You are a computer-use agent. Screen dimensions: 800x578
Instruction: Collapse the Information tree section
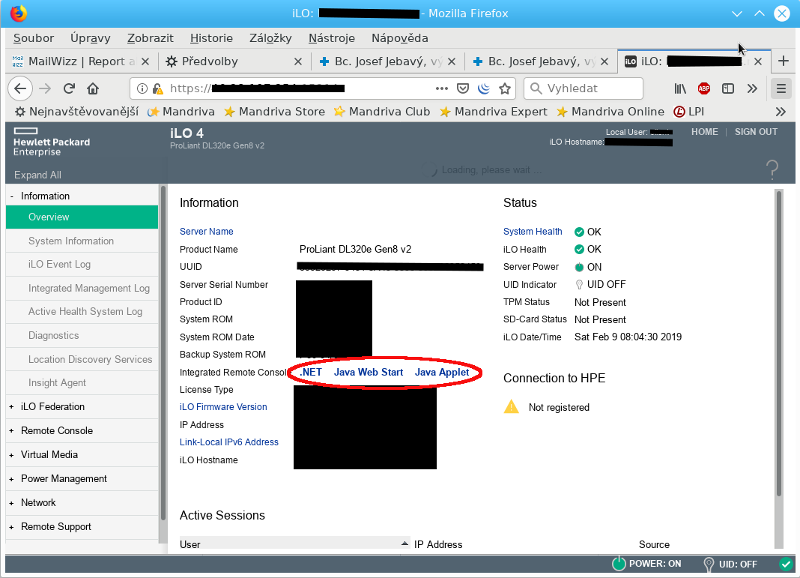pos(12,196)
